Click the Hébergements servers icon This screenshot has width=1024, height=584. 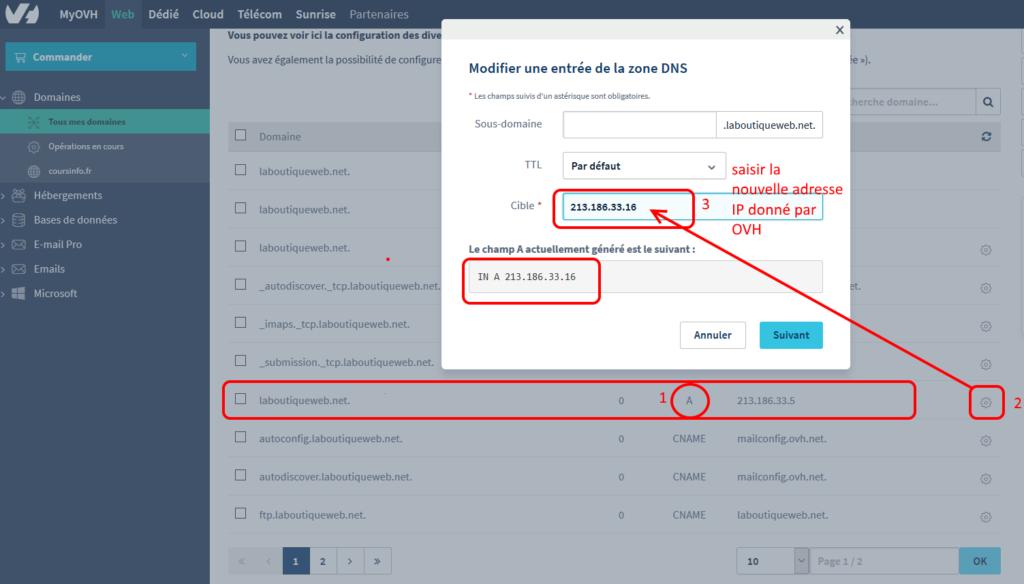(x=18, y=195)
